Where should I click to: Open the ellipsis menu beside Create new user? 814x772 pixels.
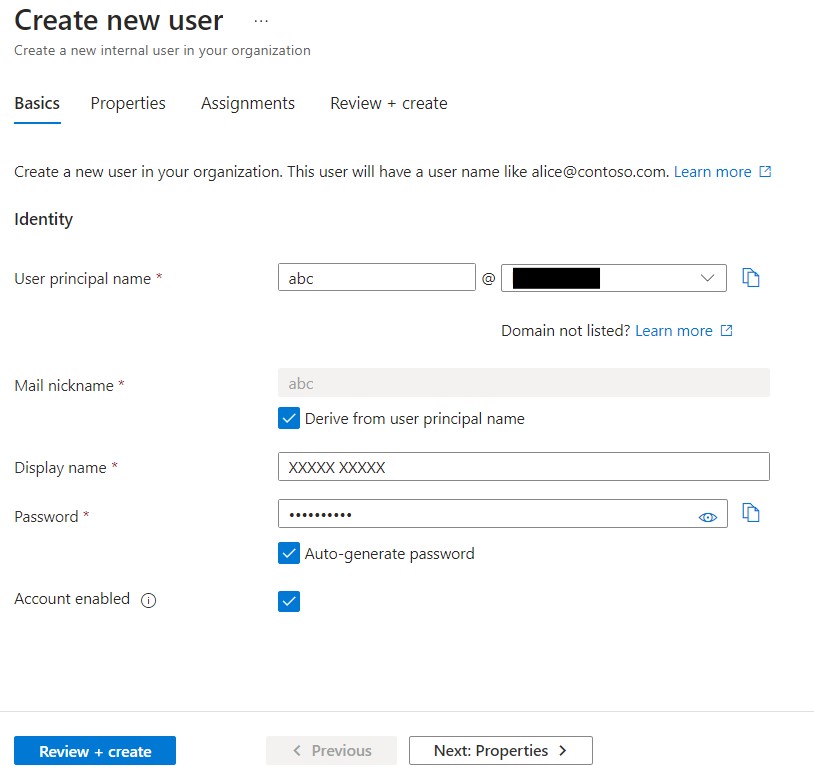coord(261,20)
